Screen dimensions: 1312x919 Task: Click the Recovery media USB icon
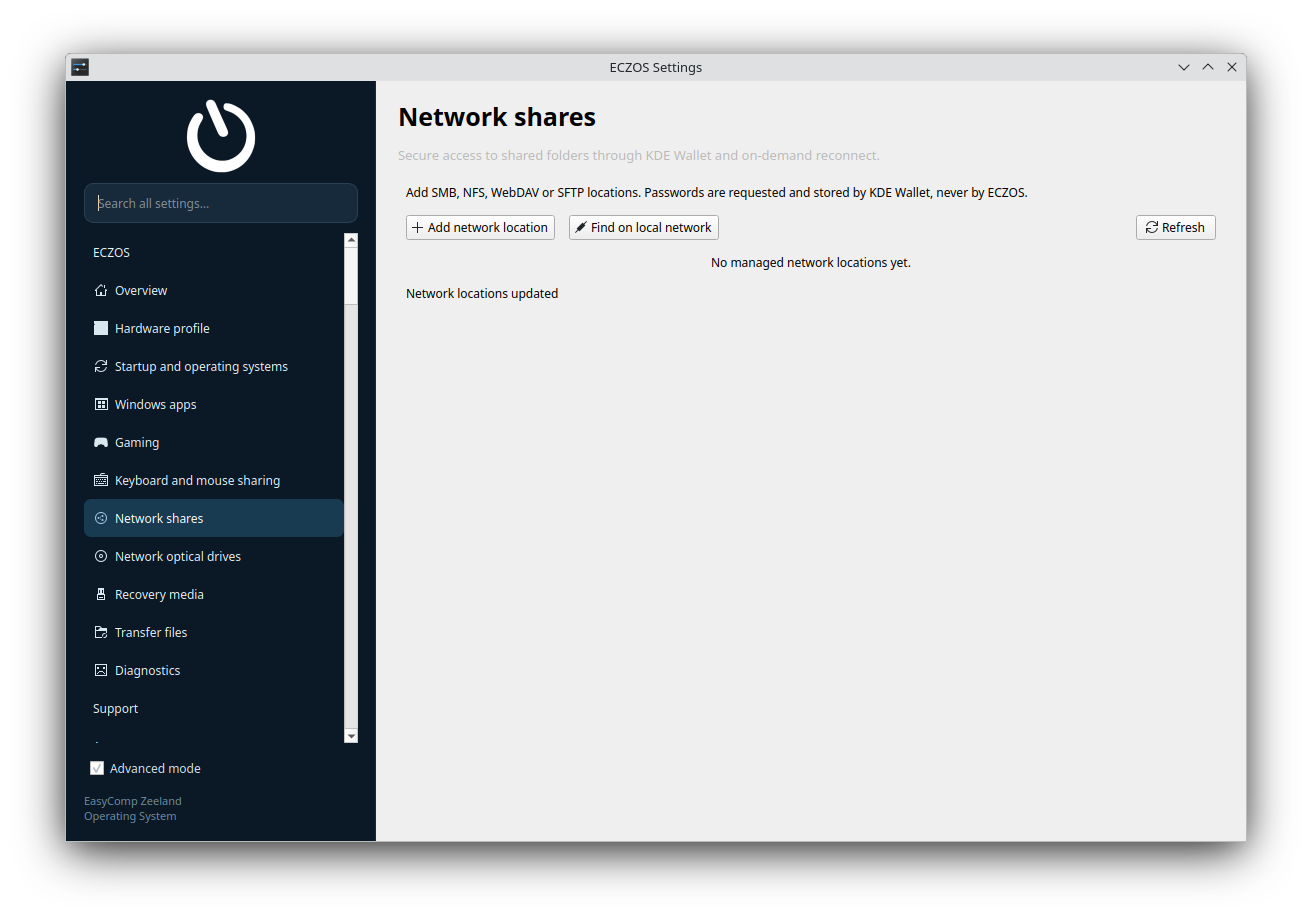click(x=100, y=594)
